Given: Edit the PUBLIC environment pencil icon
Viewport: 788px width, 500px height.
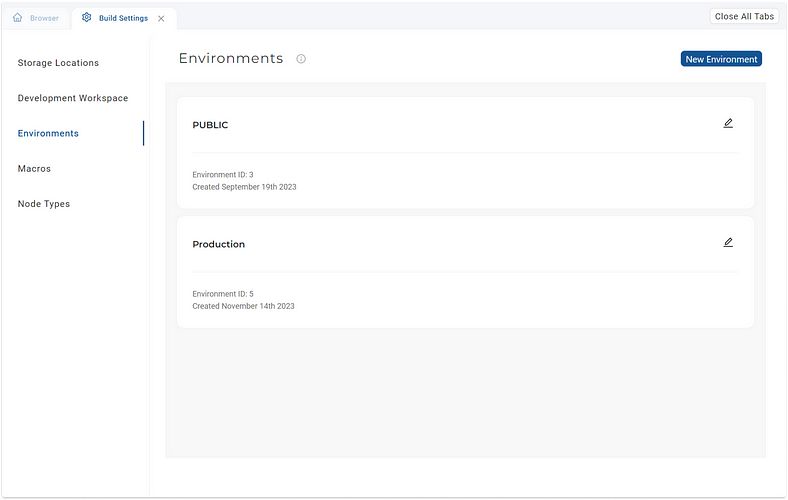Looking at the screenshot, I should pyautogui.click(x=728, y=123).
